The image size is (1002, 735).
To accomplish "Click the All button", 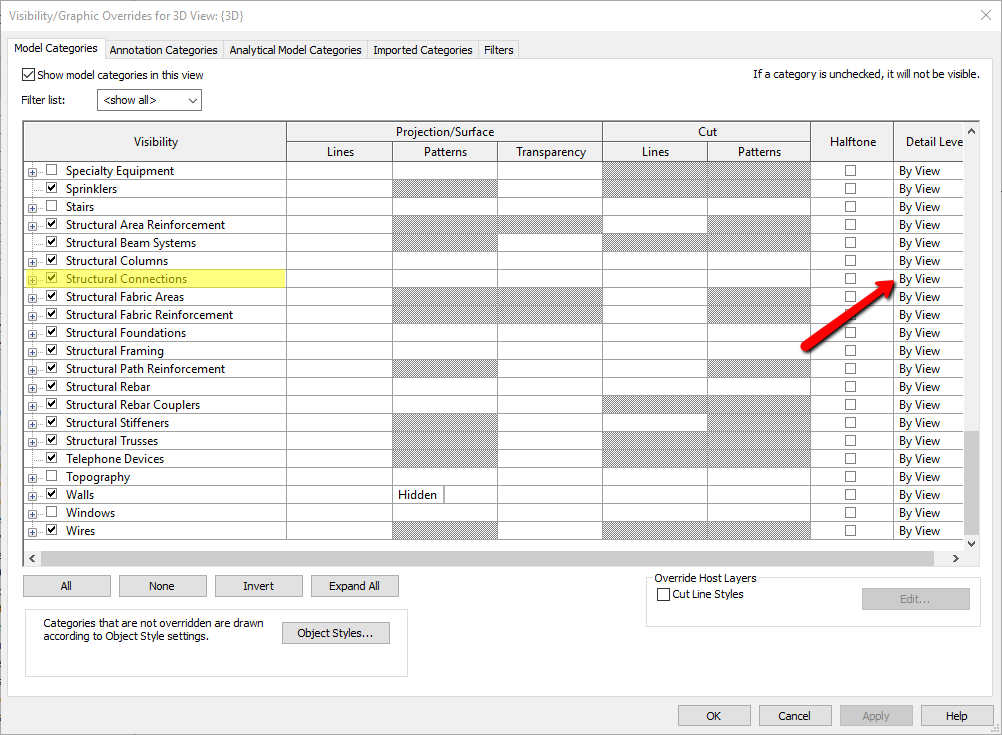I will [66, 586].
